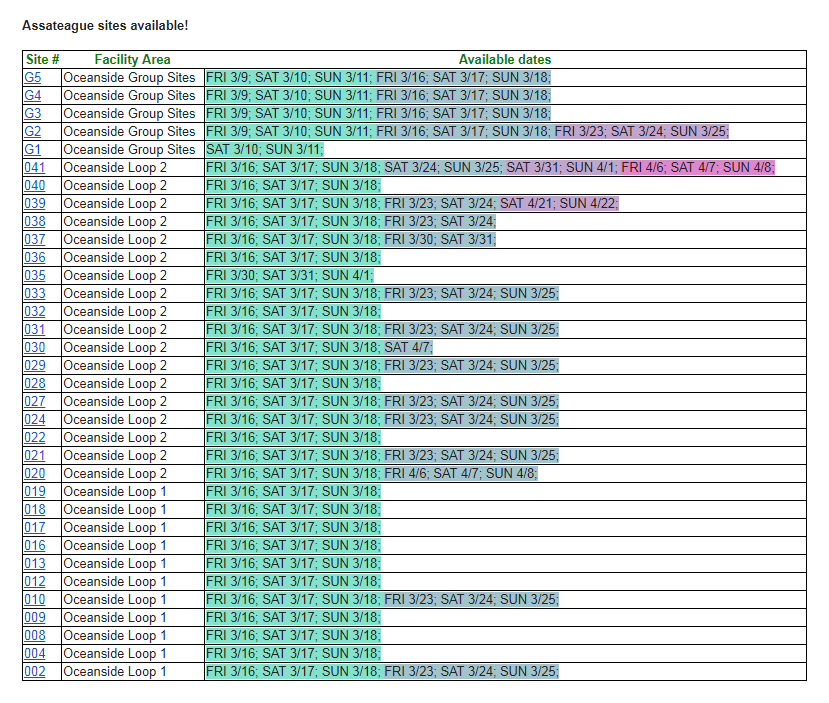Open site 008 link
The height and width of the screenshot is (703, 829).
pyautogui.click(x=34, y=635)
